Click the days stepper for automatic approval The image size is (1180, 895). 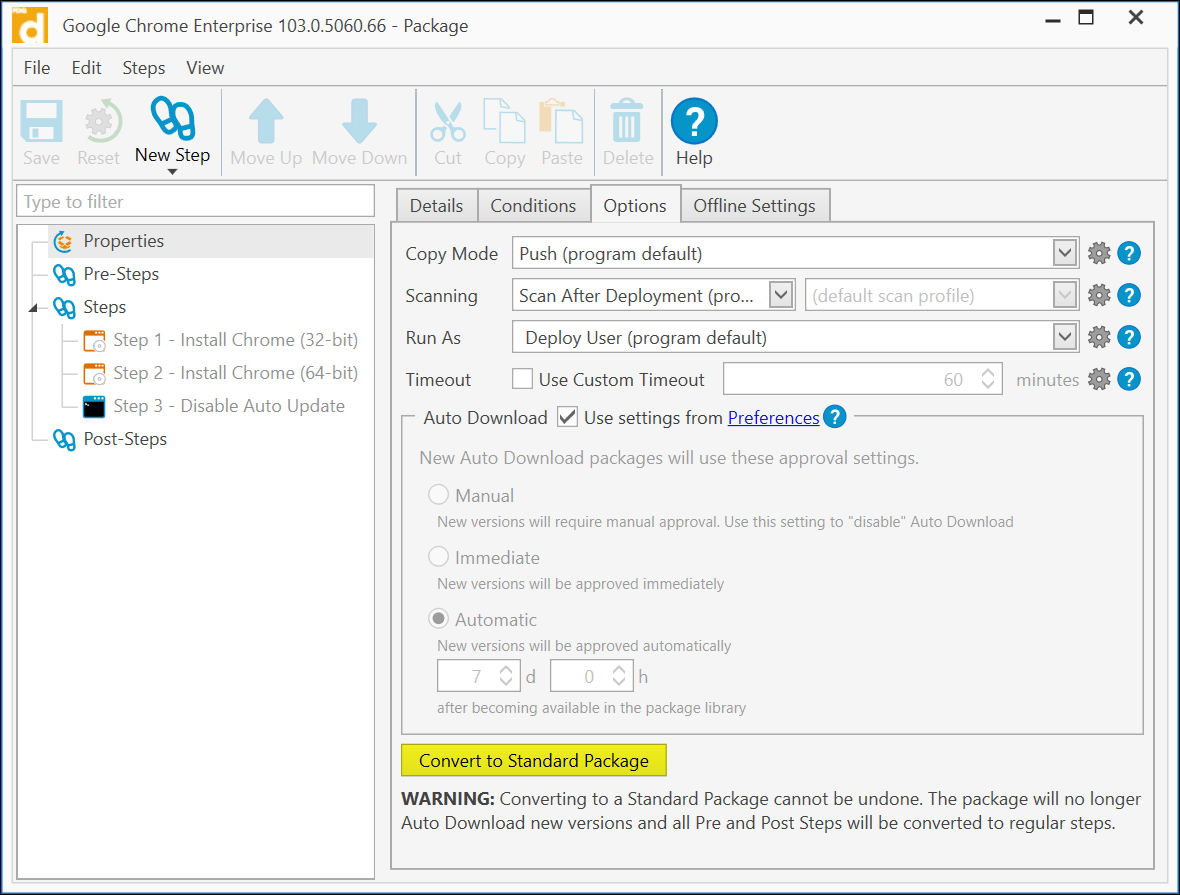point(506,677)
